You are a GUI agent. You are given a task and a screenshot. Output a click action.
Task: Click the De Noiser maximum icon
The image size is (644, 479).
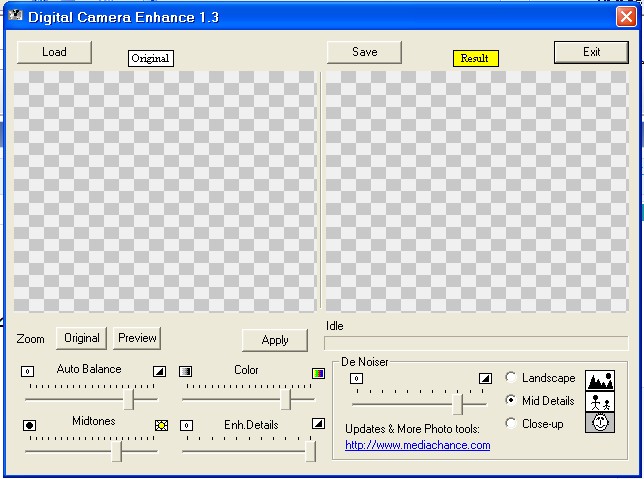click(x=485, y=379)
